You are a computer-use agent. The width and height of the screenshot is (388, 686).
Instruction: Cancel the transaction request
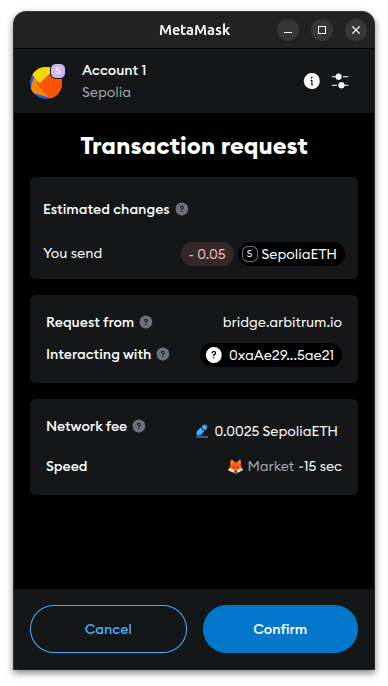[x=108, y=629]
